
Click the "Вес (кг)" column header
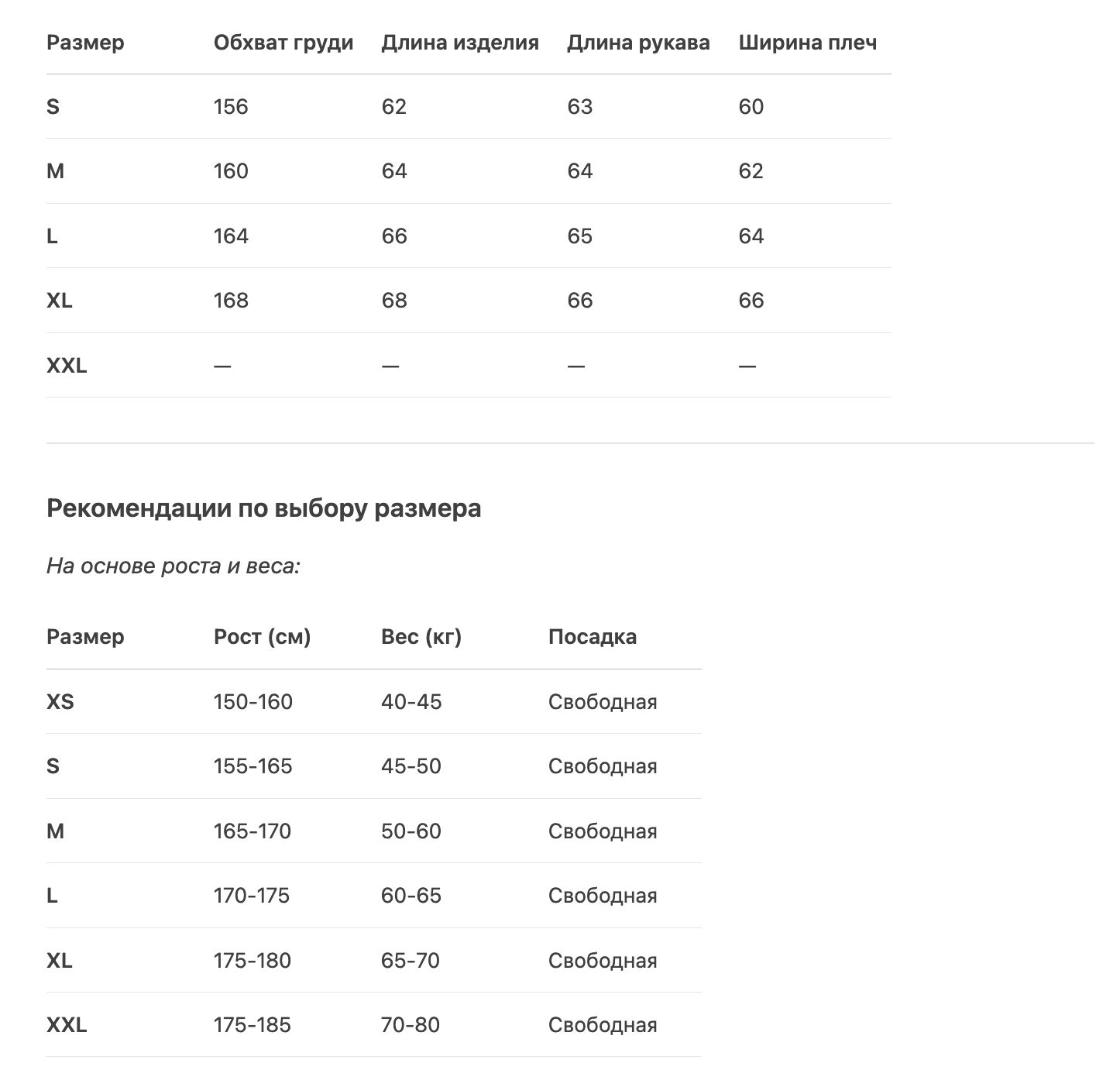(x=421, y=637)
